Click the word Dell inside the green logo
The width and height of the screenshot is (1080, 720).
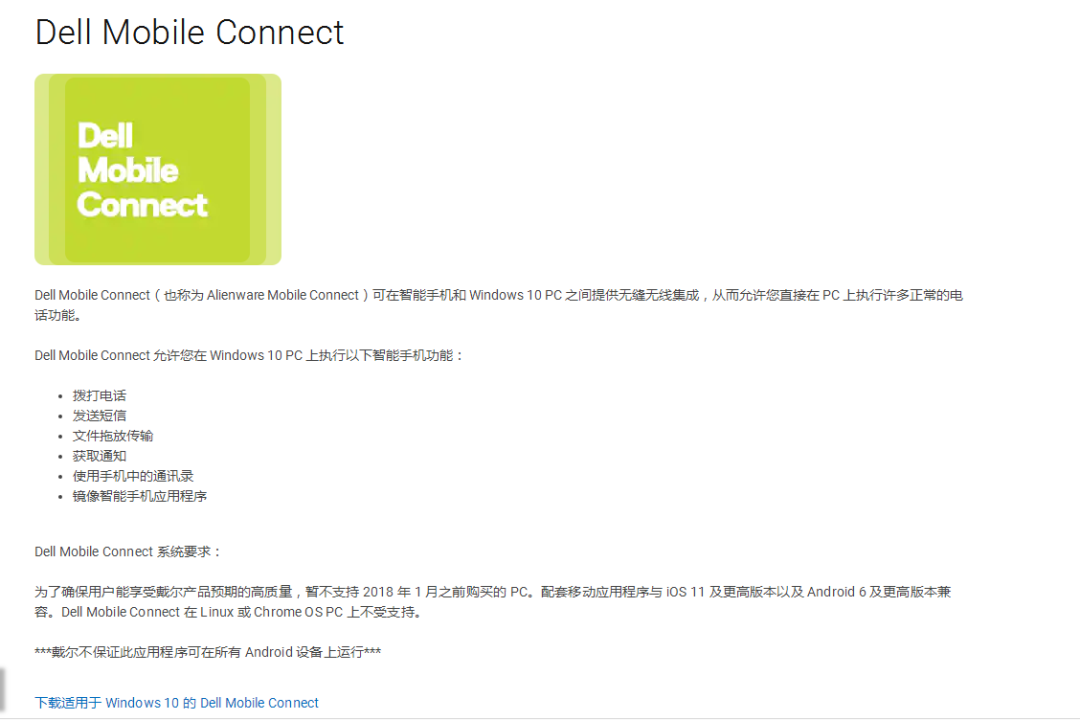pos(105,136)
